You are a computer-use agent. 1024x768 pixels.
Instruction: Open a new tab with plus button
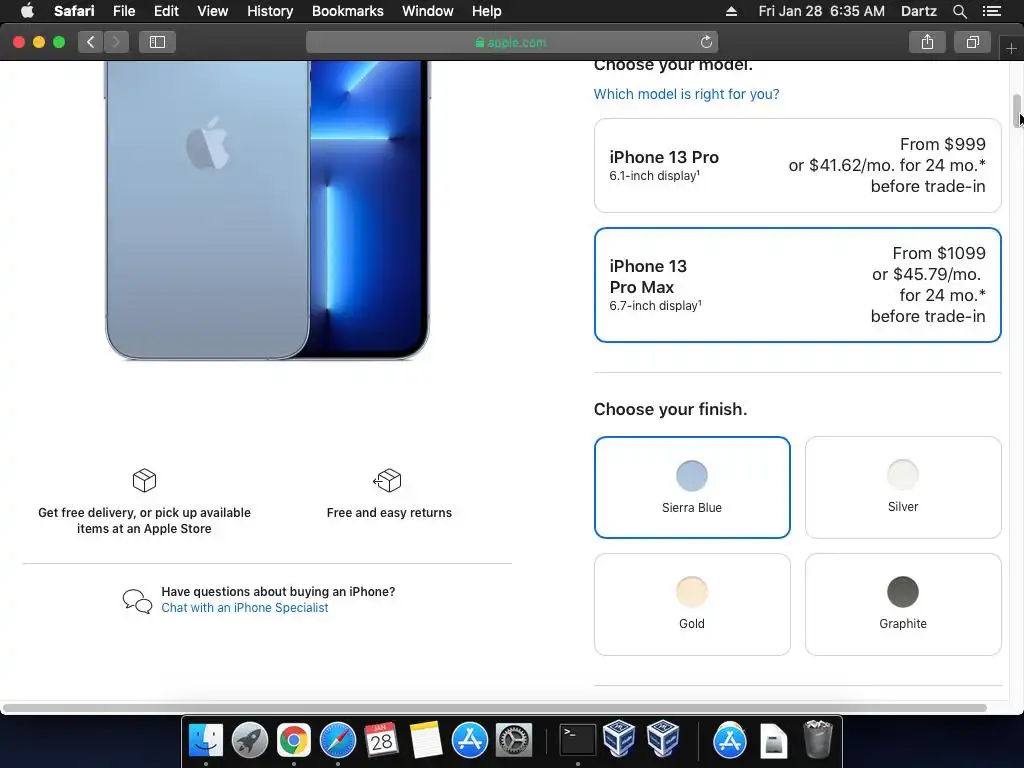click(1011, 48)
